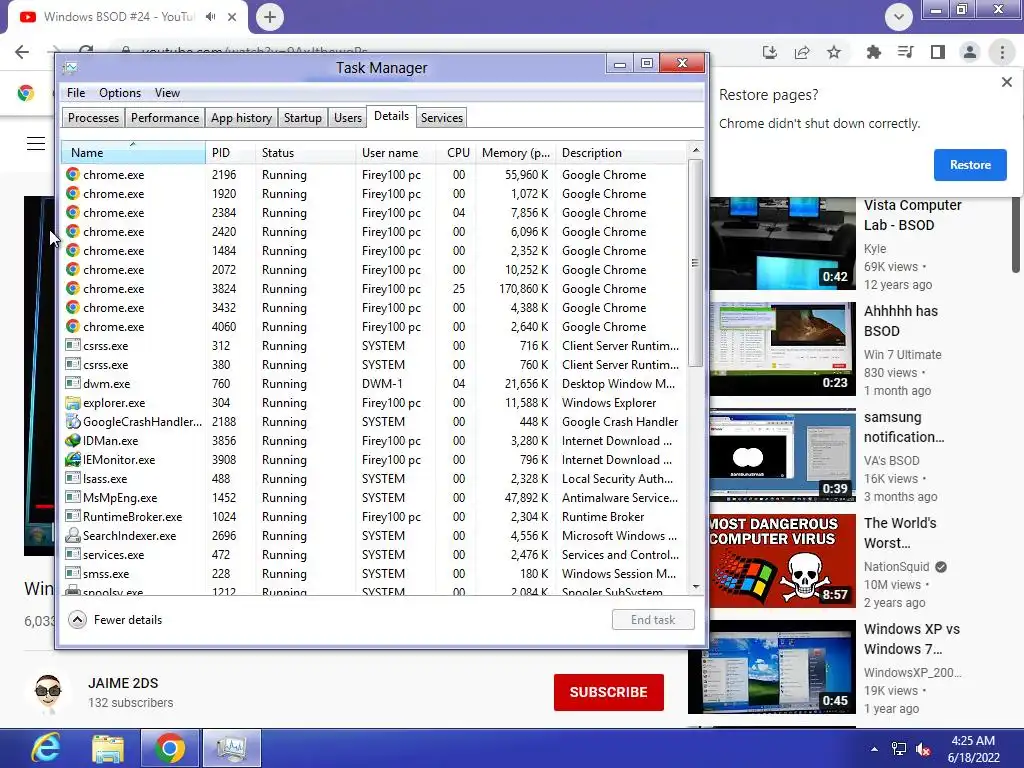1024x768 pixels.
Task: Open The World's Worst video title
Action: click(x=900, y=533)
